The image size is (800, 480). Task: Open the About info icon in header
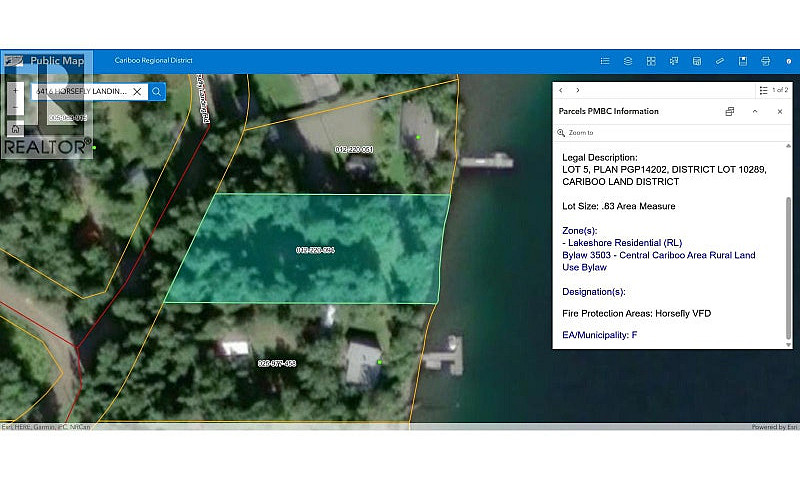pyautogui.click(x=788, y=61)
